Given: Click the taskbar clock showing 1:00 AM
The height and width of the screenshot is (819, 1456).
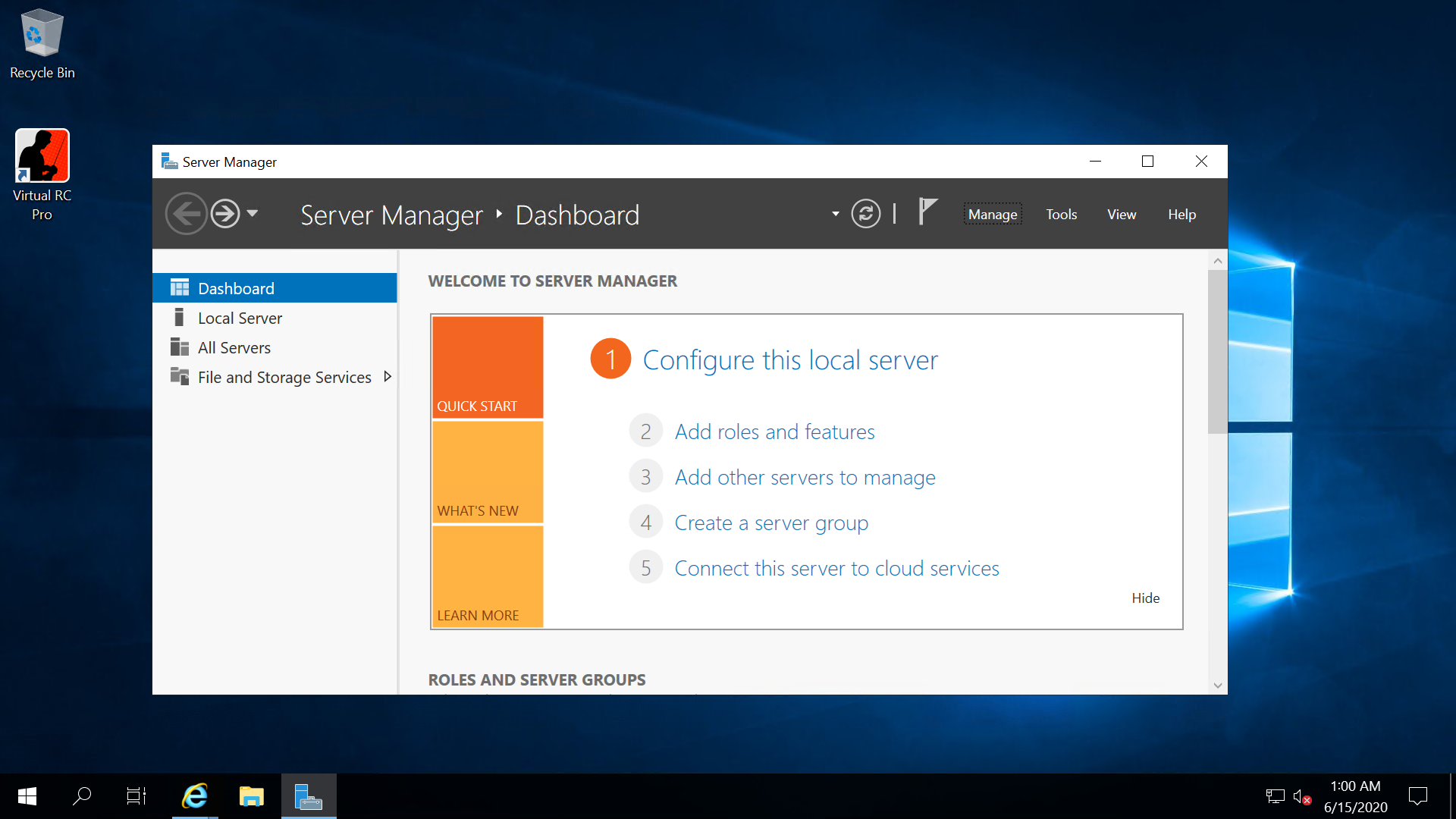Looking at the screenshot, I should pyautogui.click(x=1355, y=796).
